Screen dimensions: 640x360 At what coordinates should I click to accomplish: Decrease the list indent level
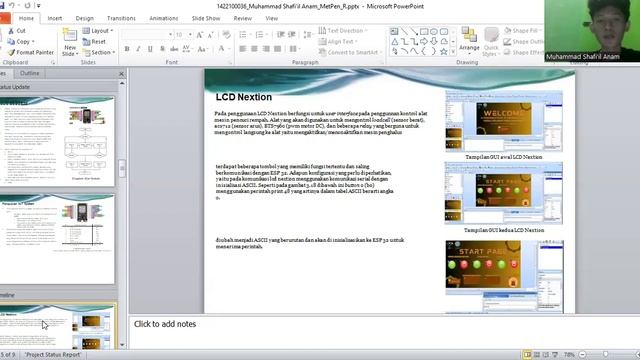280,35
